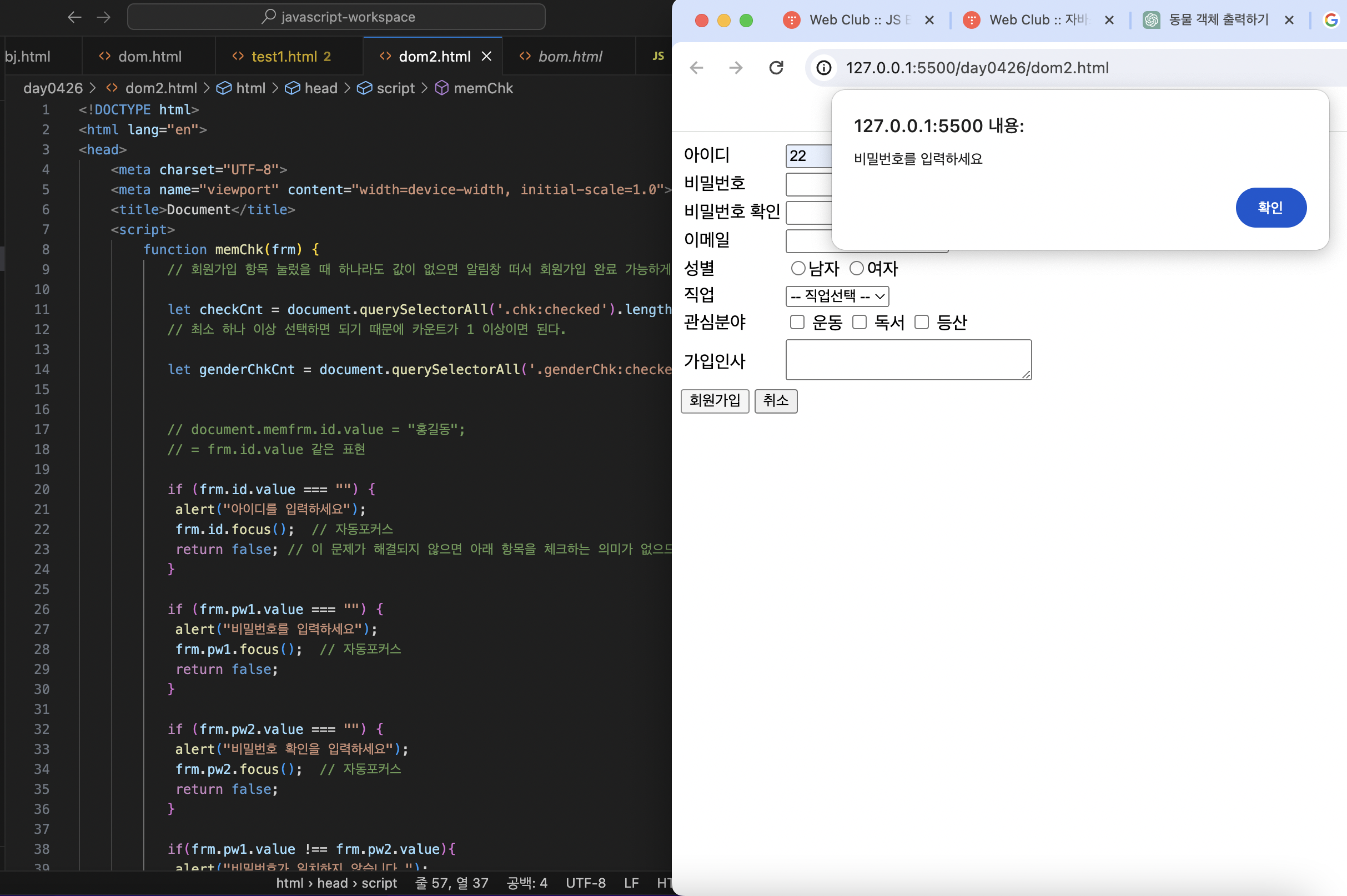1347x896 pixels.
Task: Click the 회원가입 submit button
Action: [715, 401]
